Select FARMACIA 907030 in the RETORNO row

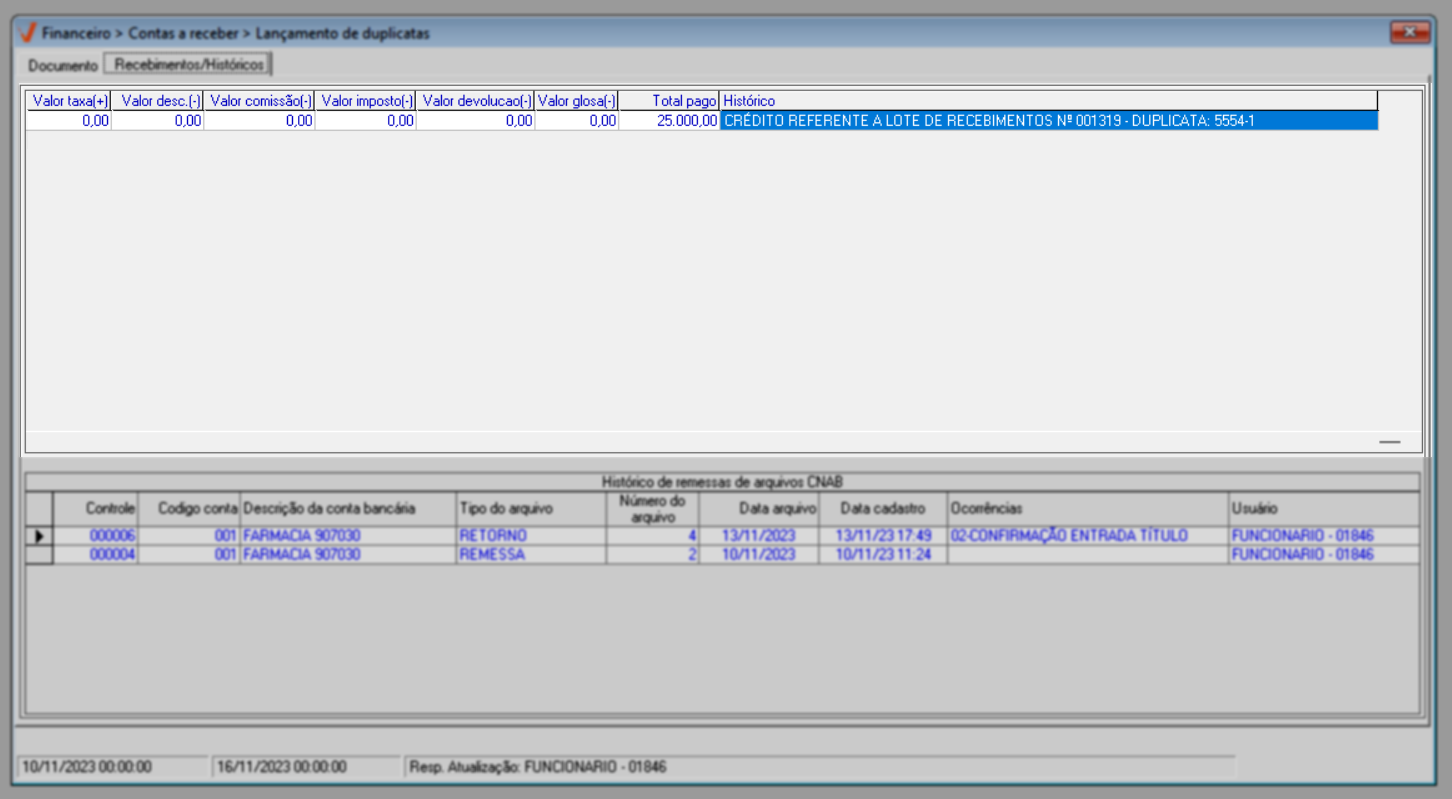click(x=349, y=536)
